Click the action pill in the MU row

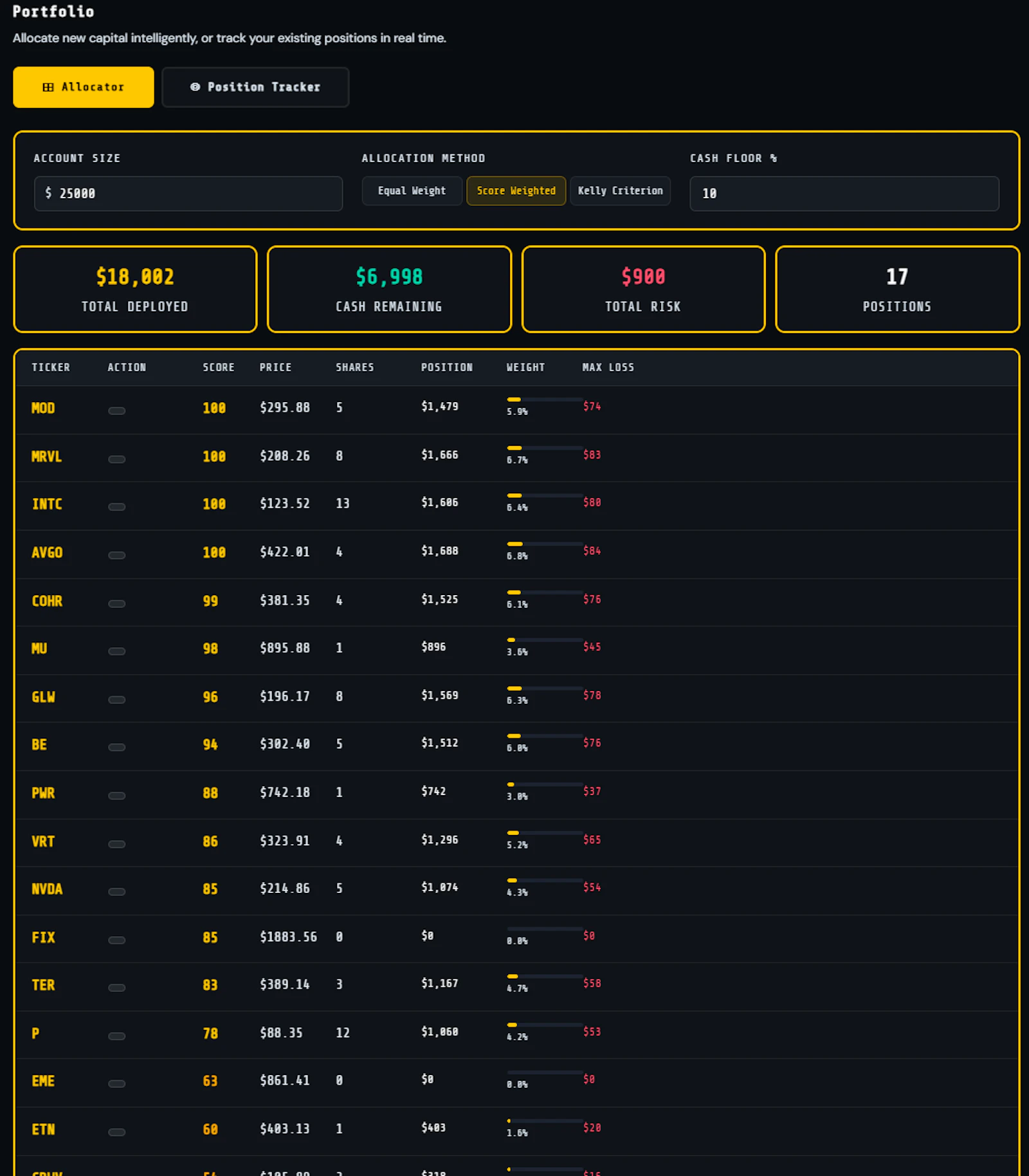(x=116, y=650)
